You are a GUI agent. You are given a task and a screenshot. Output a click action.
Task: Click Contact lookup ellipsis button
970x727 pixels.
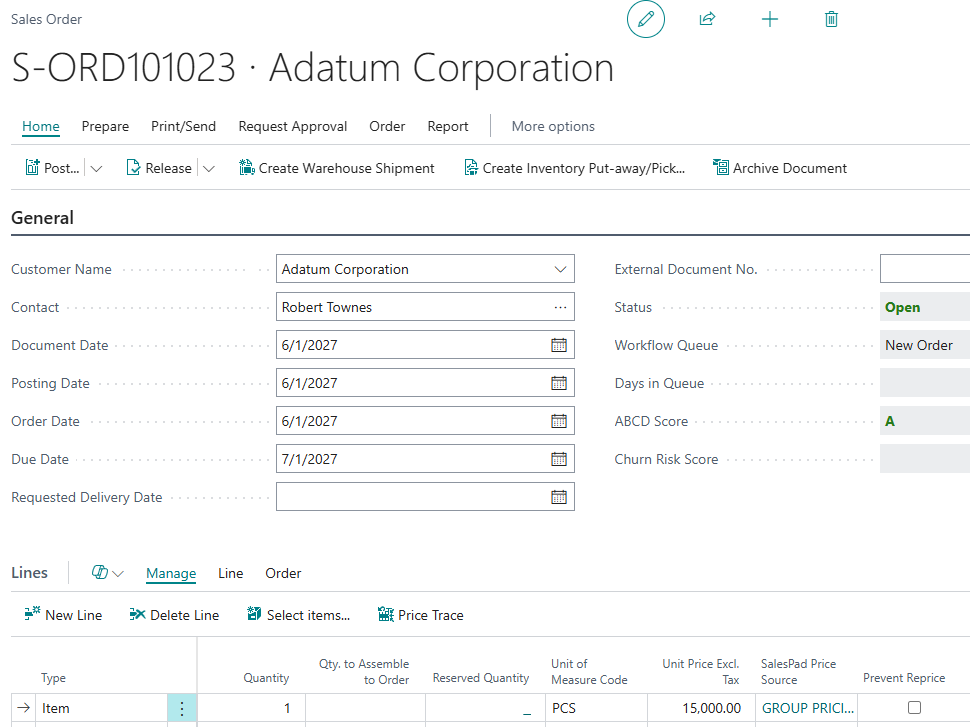coord(560,308)
